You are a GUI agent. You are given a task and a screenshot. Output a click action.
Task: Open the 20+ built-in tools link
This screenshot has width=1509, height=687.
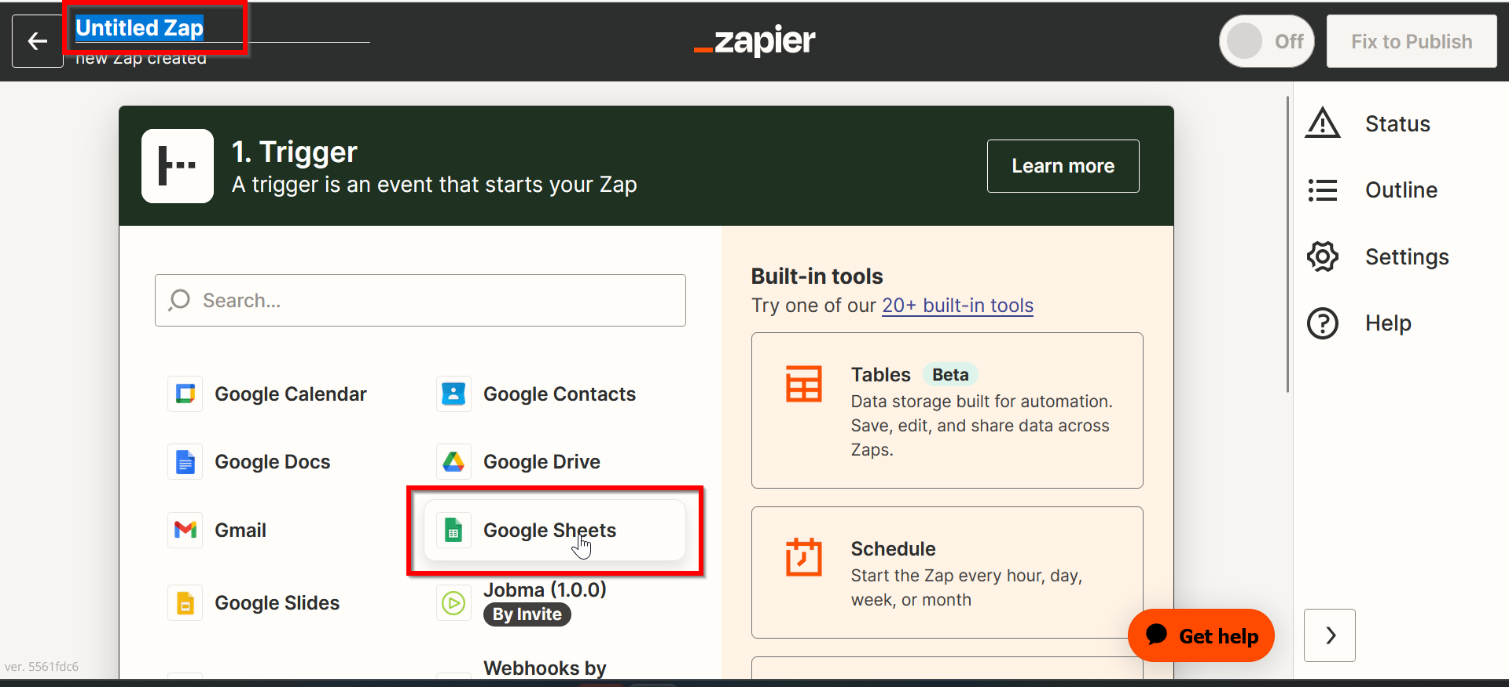tap(958, 306)
